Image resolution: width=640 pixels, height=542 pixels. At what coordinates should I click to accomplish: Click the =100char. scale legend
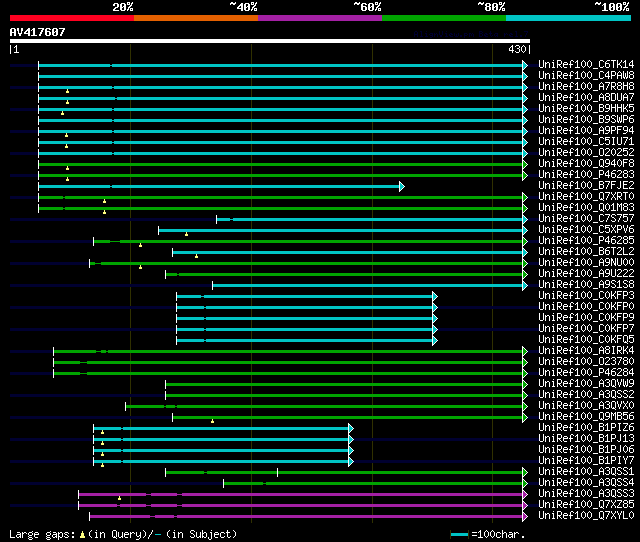tap(488, 534)
